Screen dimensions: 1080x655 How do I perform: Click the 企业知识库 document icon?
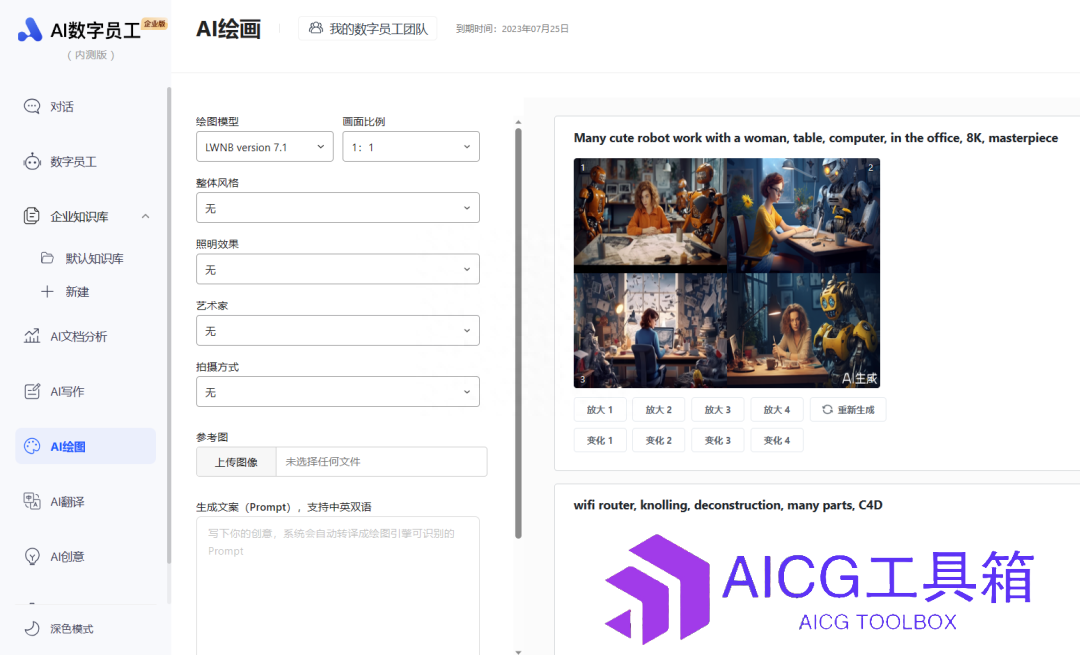point(32,216)
